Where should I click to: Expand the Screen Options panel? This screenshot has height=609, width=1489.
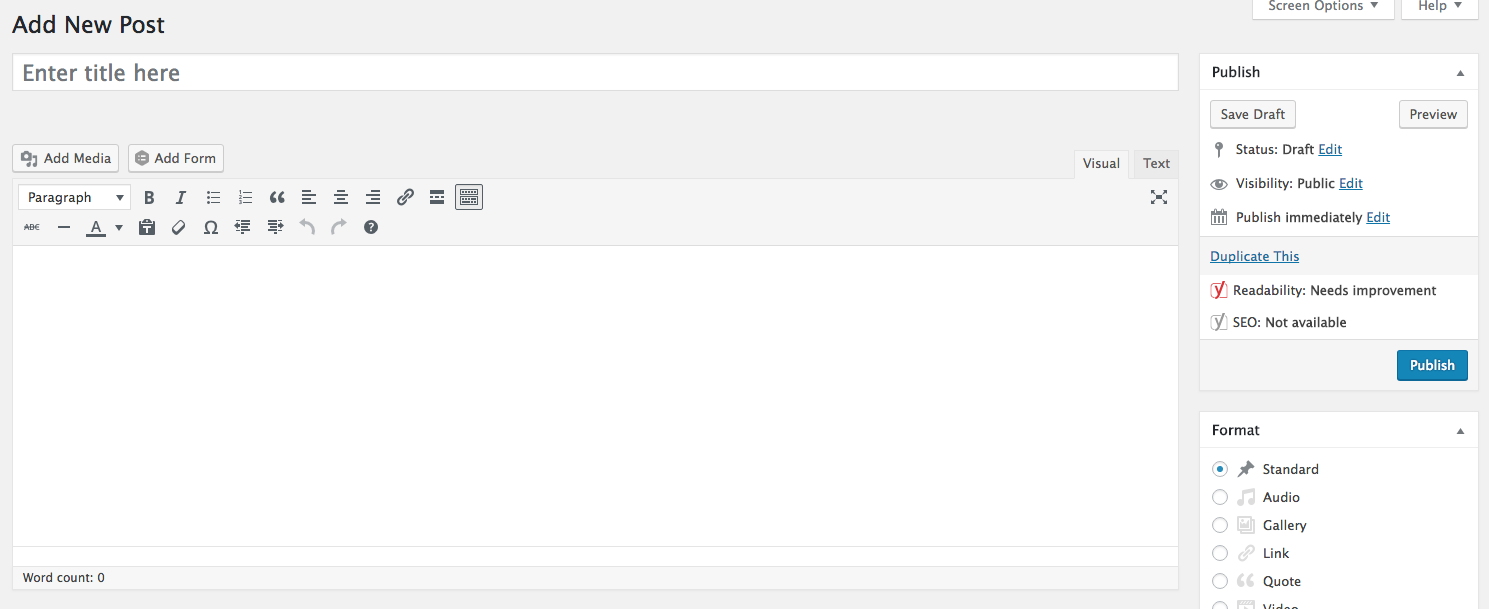coord(1323,7)
